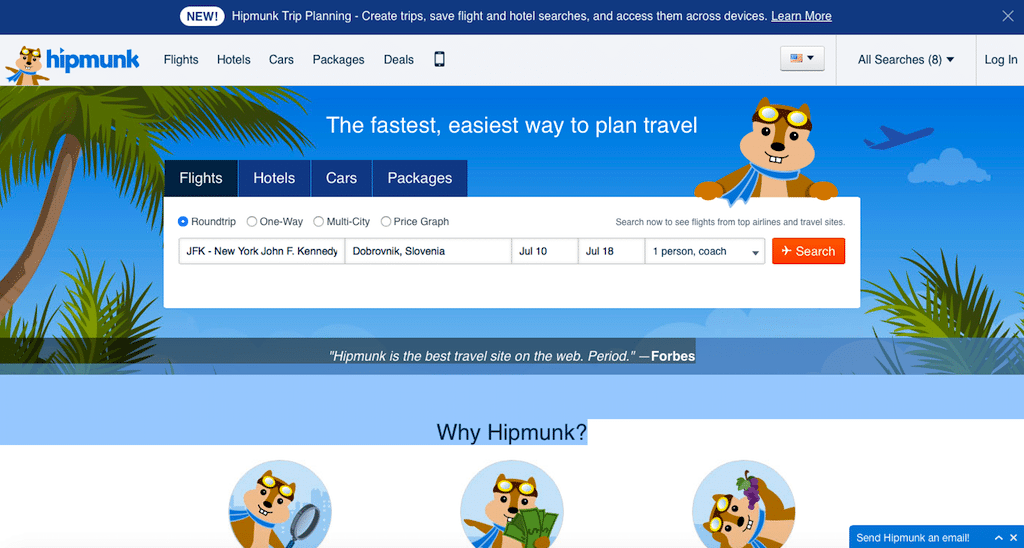Close the Send Hipmunk an email widget

click(x=1013, y=538)
